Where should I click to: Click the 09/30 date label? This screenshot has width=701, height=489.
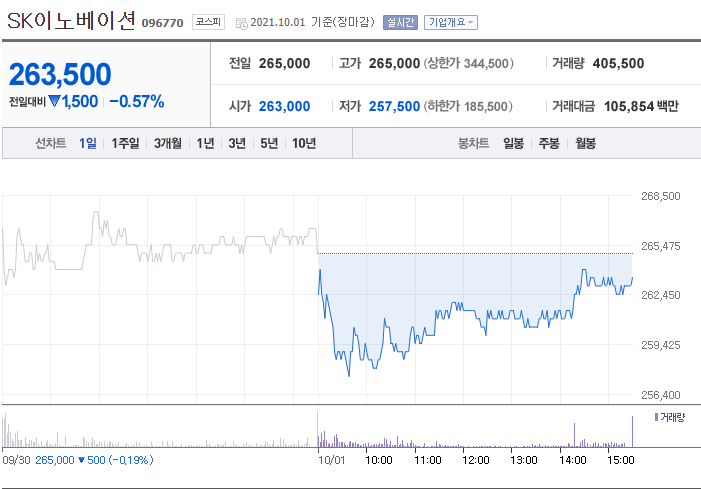click(x=16, y=460)
